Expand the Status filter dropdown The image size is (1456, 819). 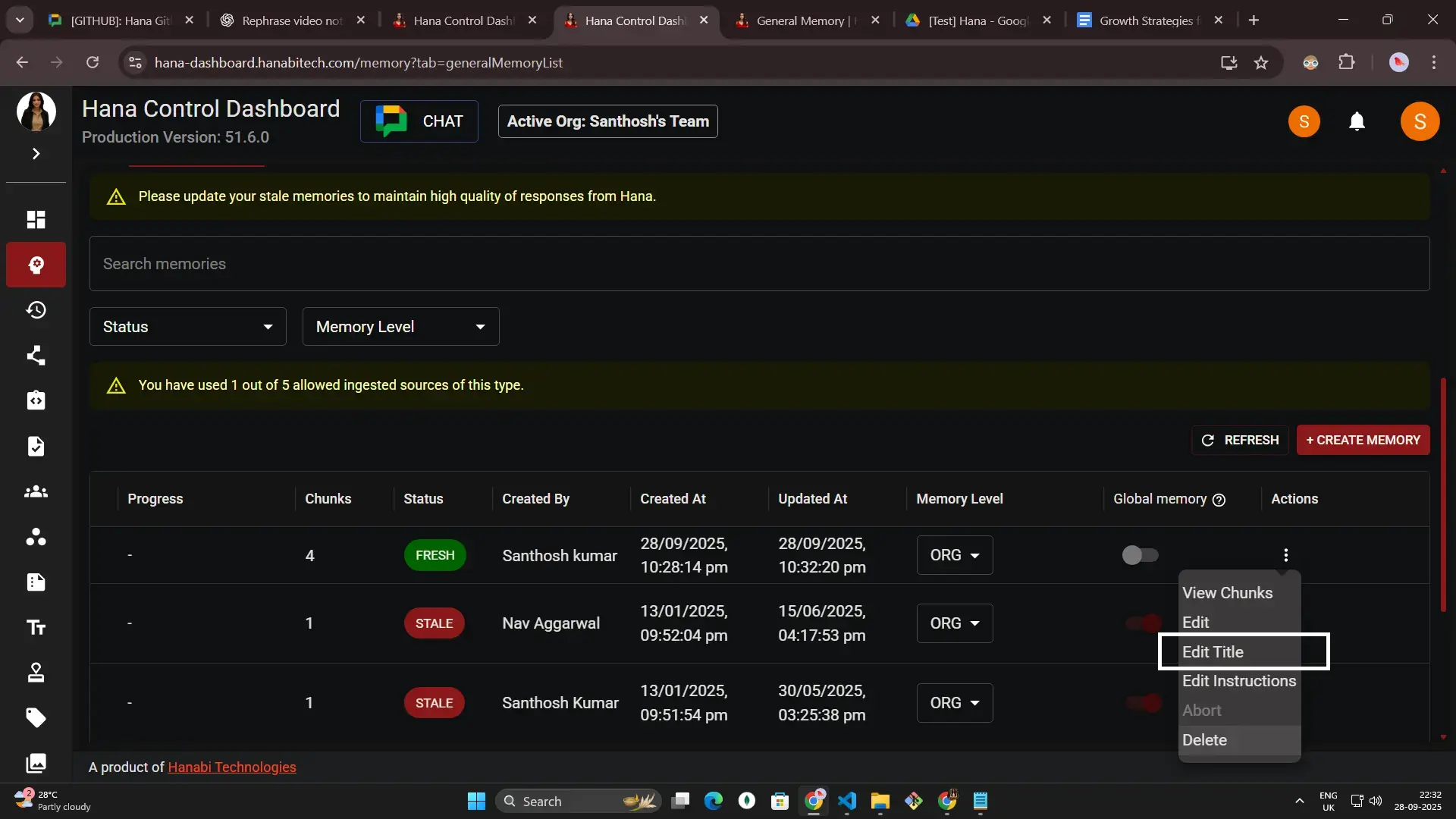(187, 327)
